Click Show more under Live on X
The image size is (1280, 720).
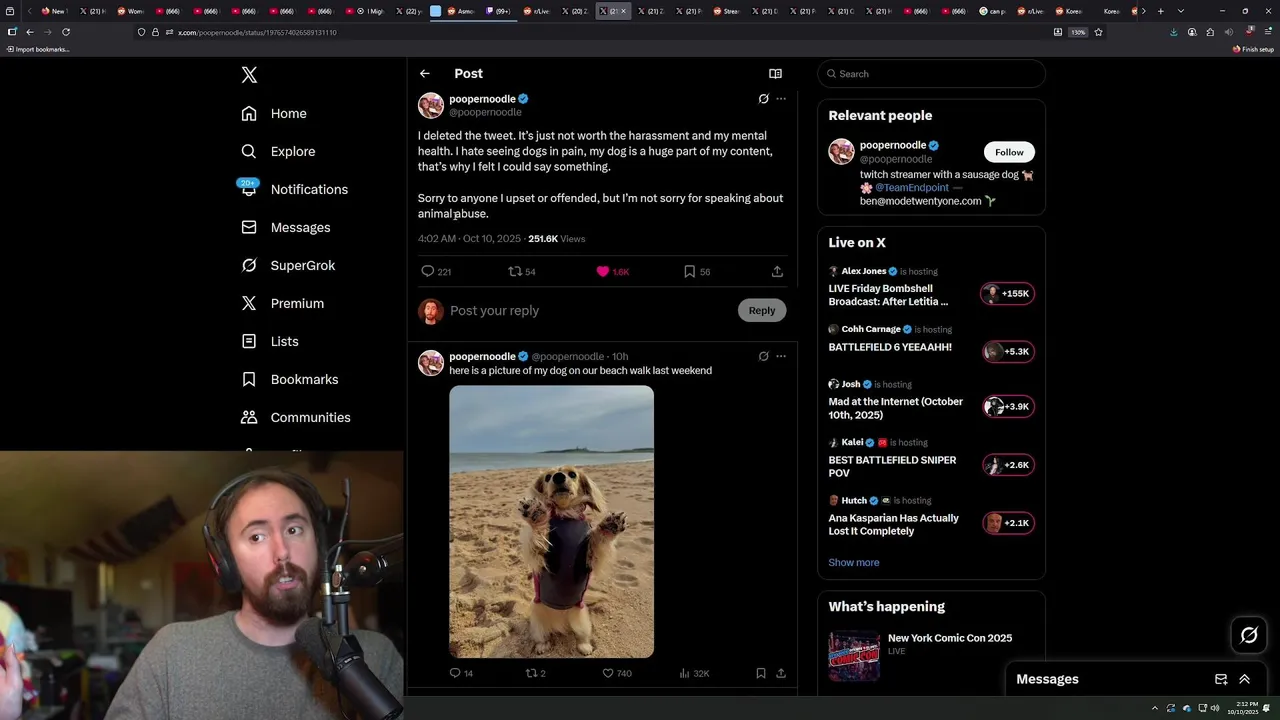coord(854,562)
